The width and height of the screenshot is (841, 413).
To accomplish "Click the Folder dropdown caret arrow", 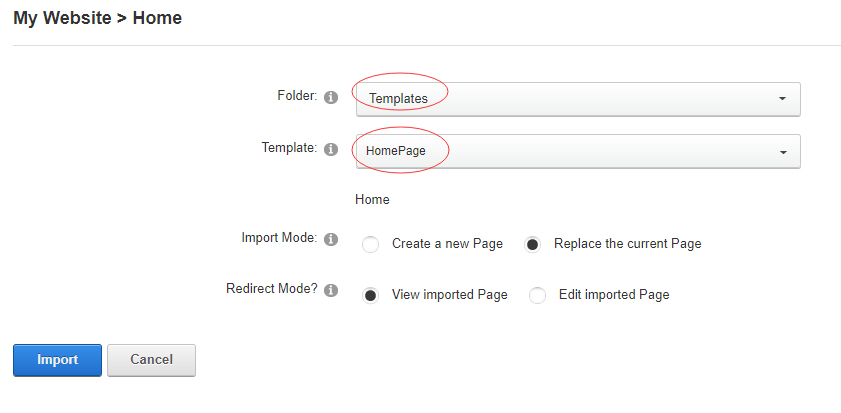I will coord(781,99).
